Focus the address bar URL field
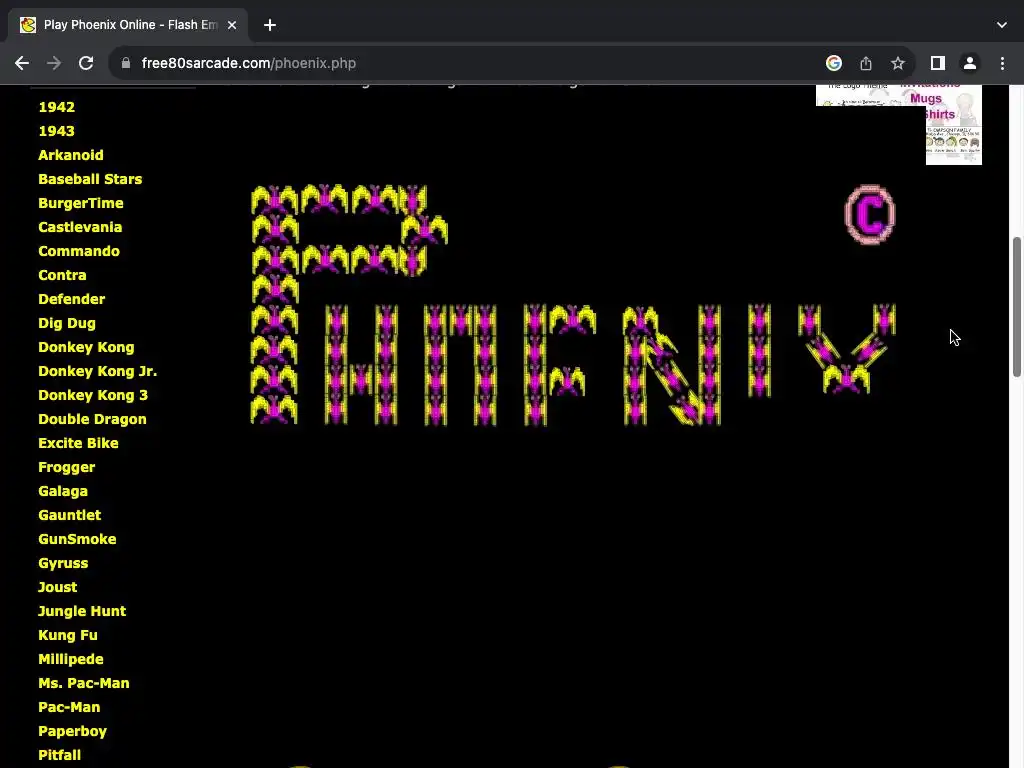 point(457,63)
